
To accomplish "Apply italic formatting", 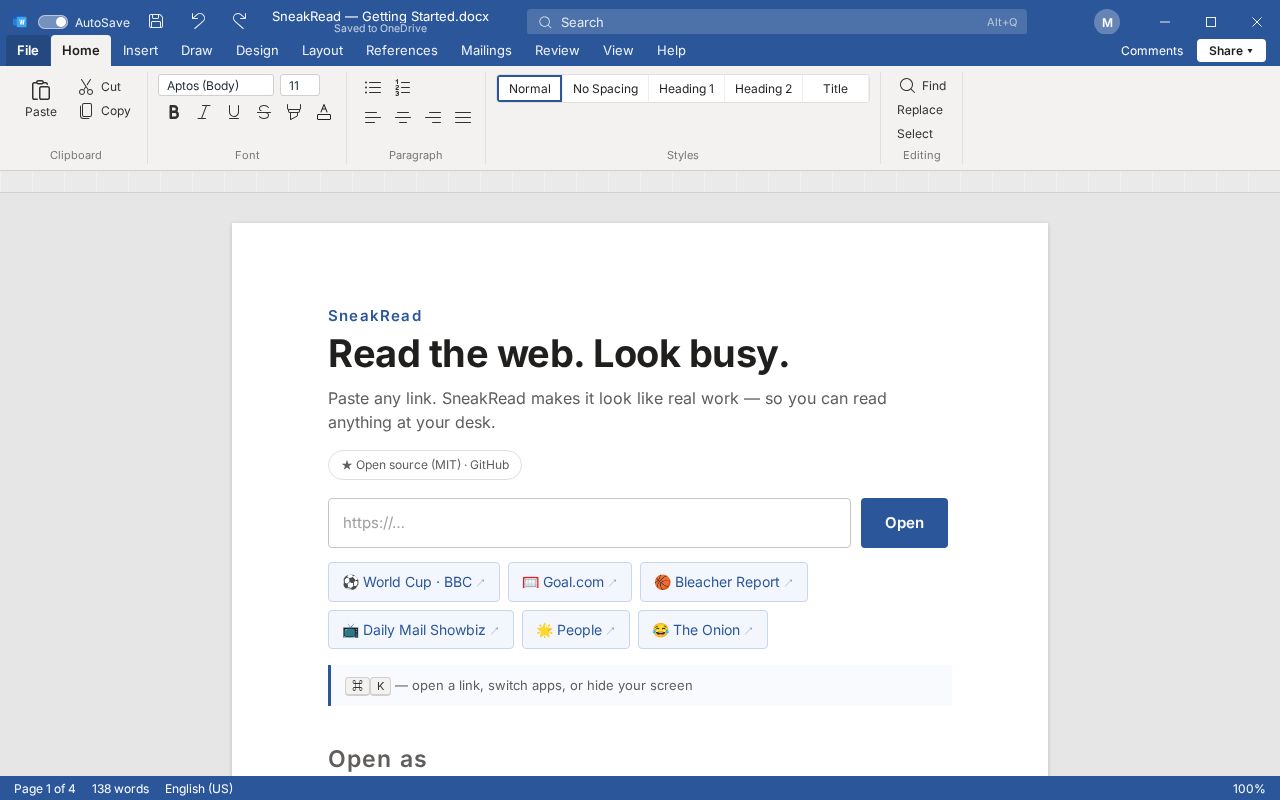I will [x=204, y=113].
